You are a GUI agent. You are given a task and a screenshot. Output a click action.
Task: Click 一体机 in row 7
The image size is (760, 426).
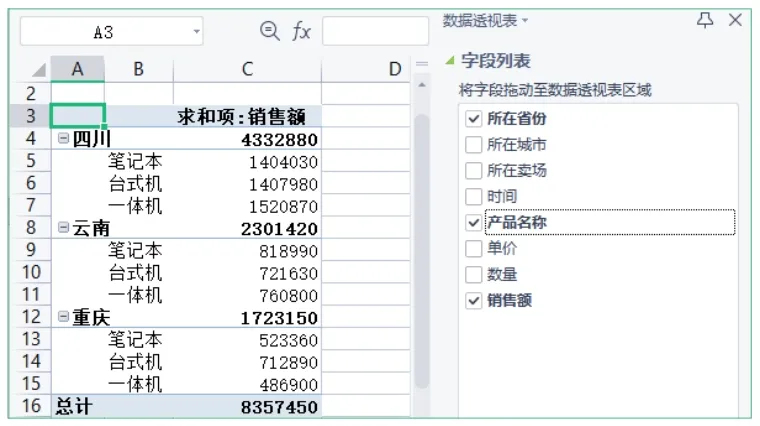(135, 206)
